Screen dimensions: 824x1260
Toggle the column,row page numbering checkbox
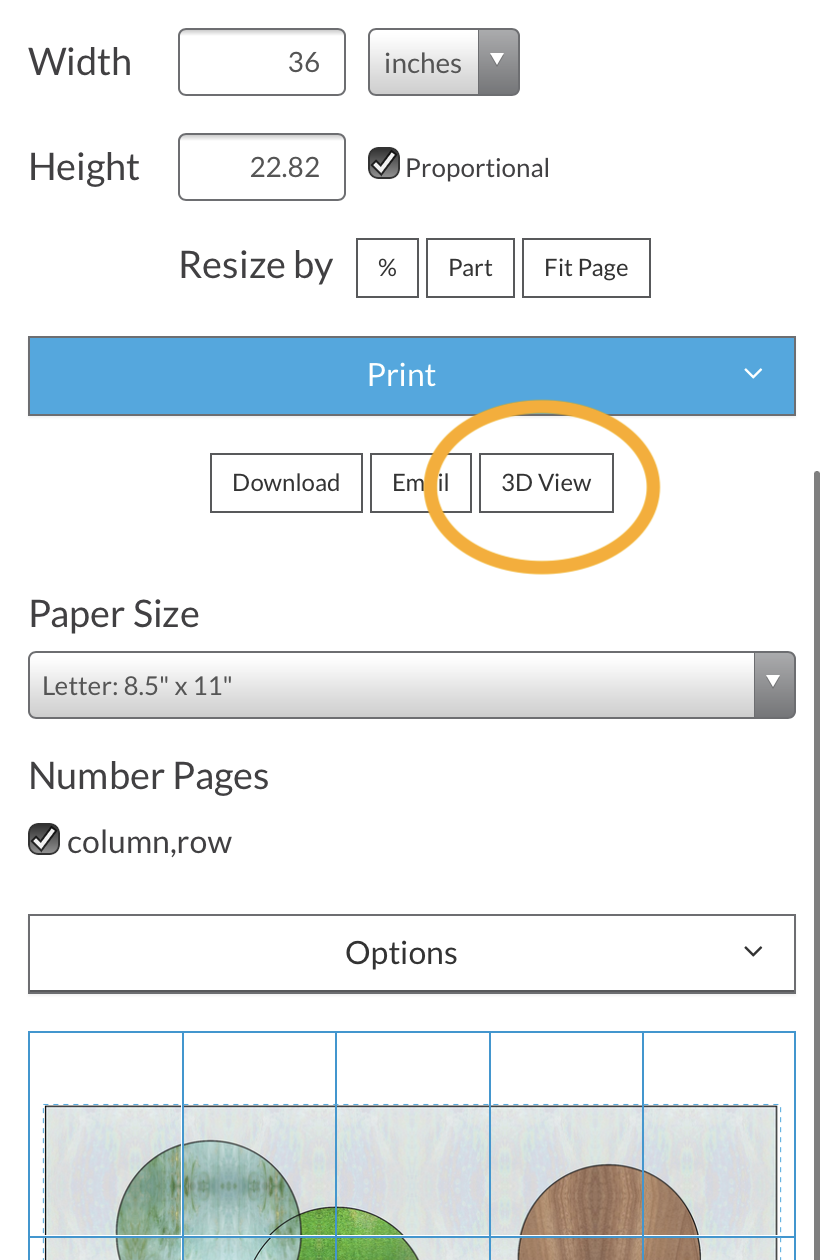(x=44, y=839)
